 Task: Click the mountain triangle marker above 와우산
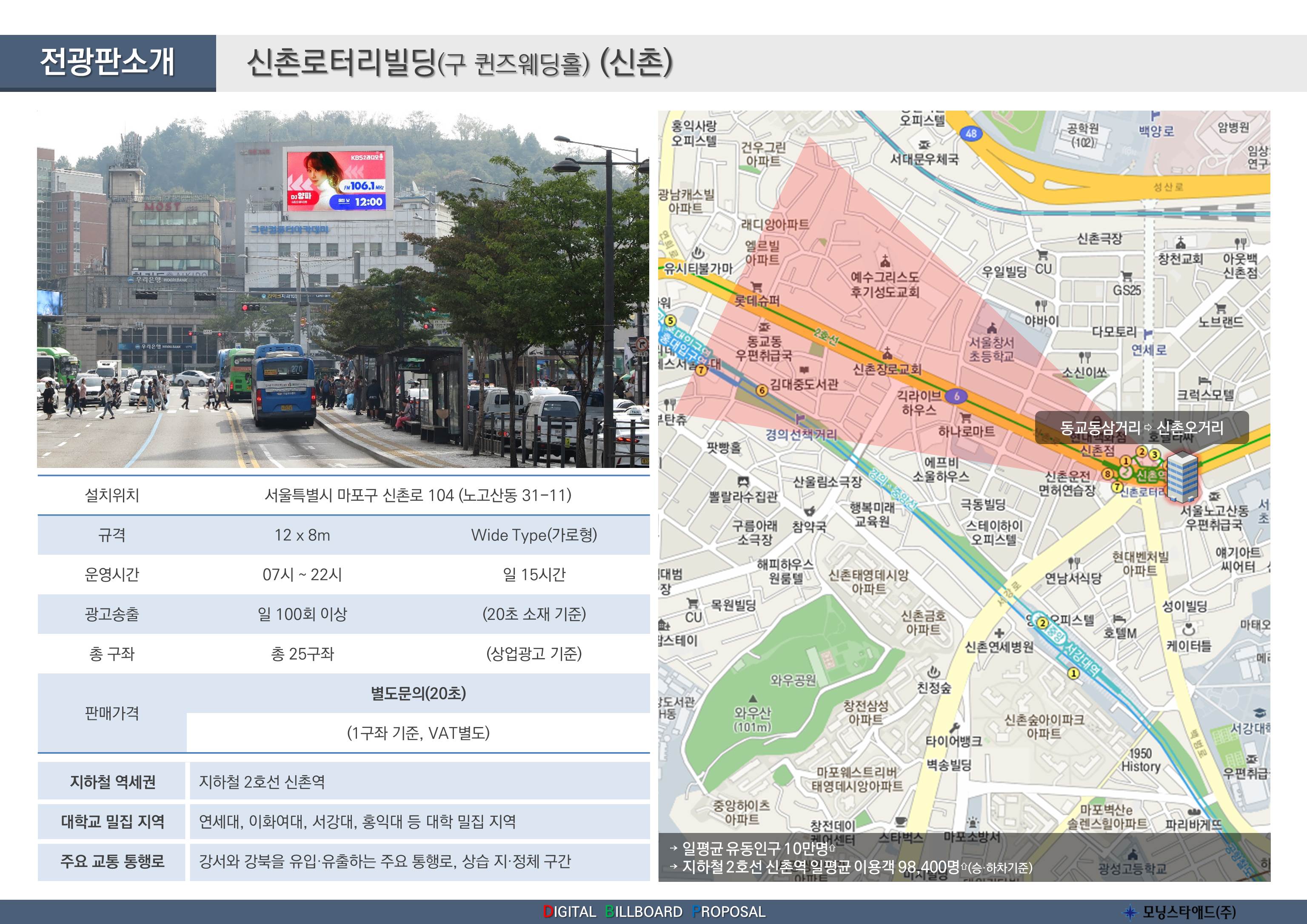[x=753, y=699]
